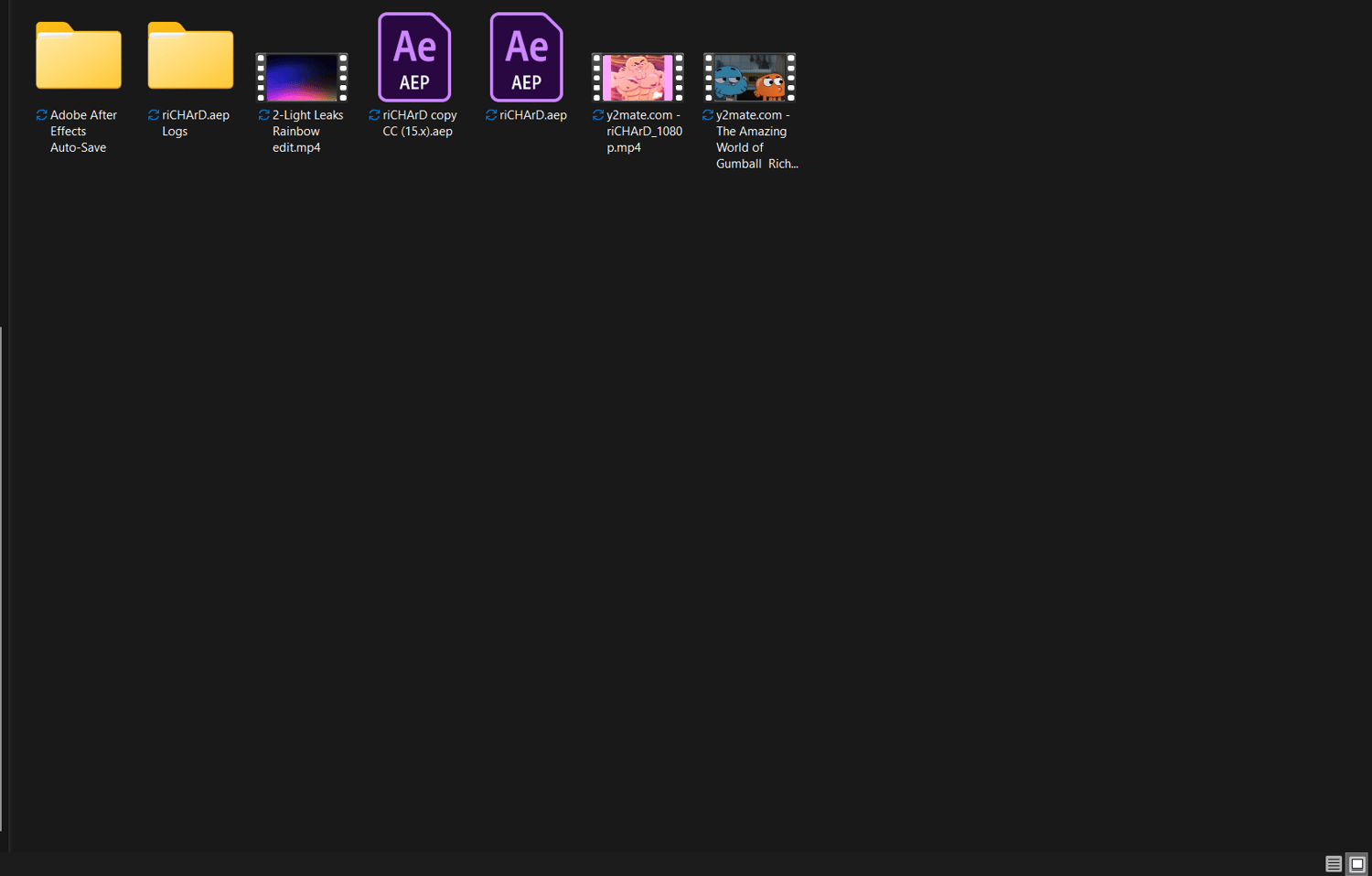This screenshot has height=876, width=1372.
Task: Click sync status icon beside riCHArD copy CC
Action: (374, 115)
